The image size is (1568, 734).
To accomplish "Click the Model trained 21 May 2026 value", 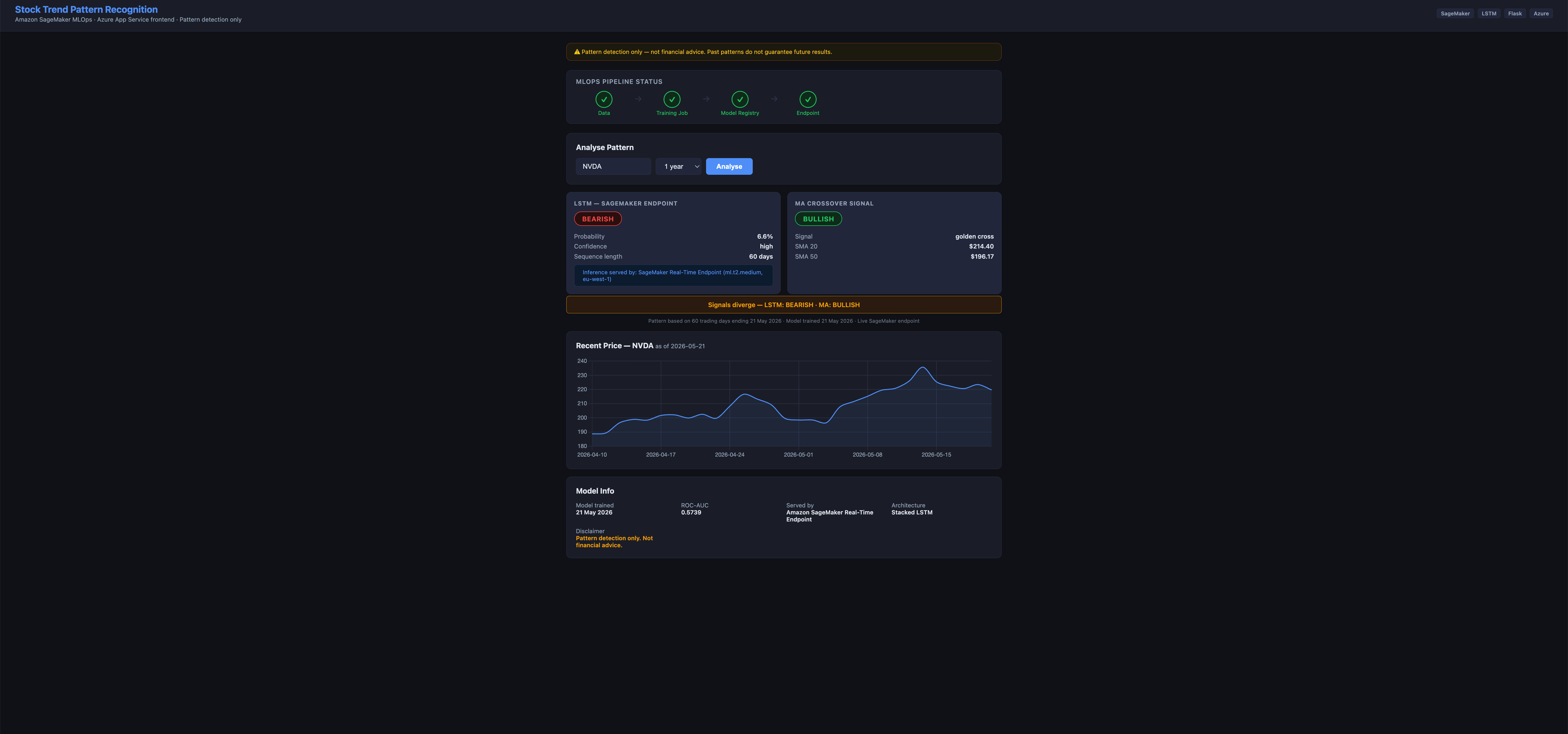I will tap(594, 513).
